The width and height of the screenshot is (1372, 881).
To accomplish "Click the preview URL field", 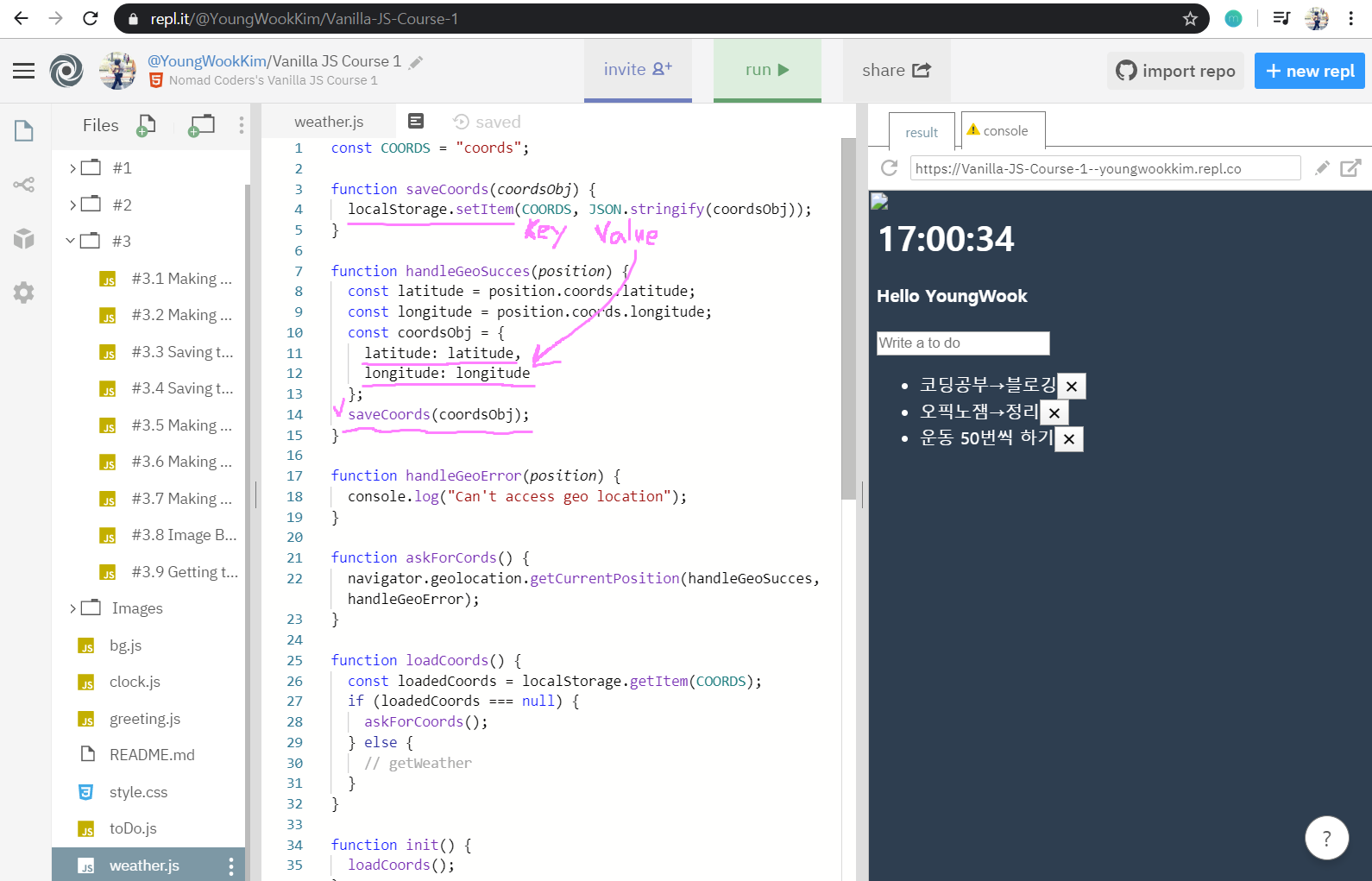I will pos(1105,168).
